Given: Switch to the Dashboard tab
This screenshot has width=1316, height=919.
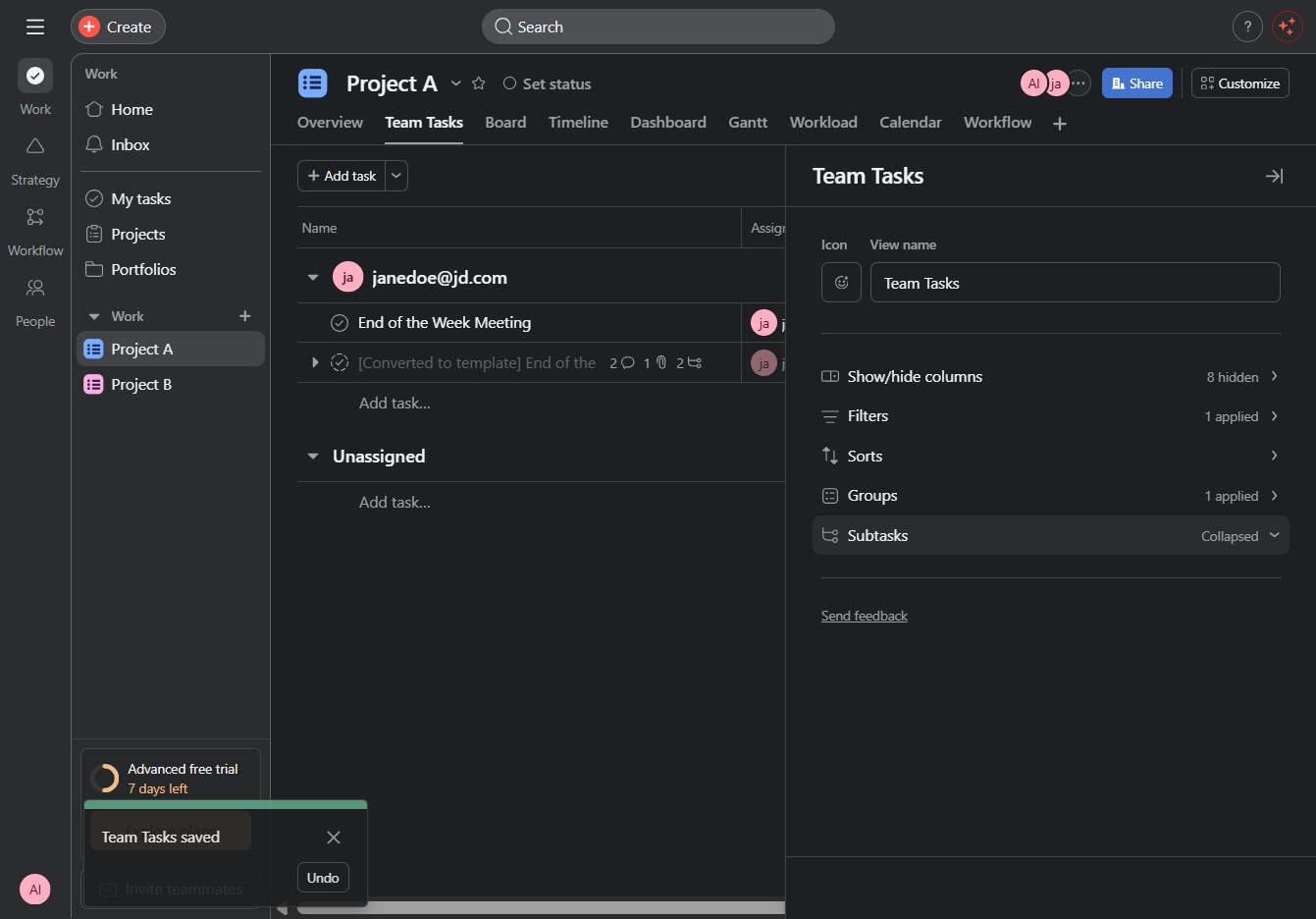Looking at the screenshot, I should click(x=668, y=123).
